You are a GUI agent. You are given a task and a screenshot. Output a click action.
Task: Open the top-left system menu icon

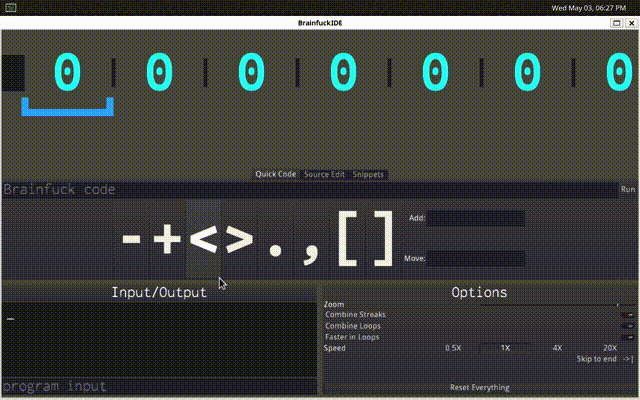(x=11, y=7)
